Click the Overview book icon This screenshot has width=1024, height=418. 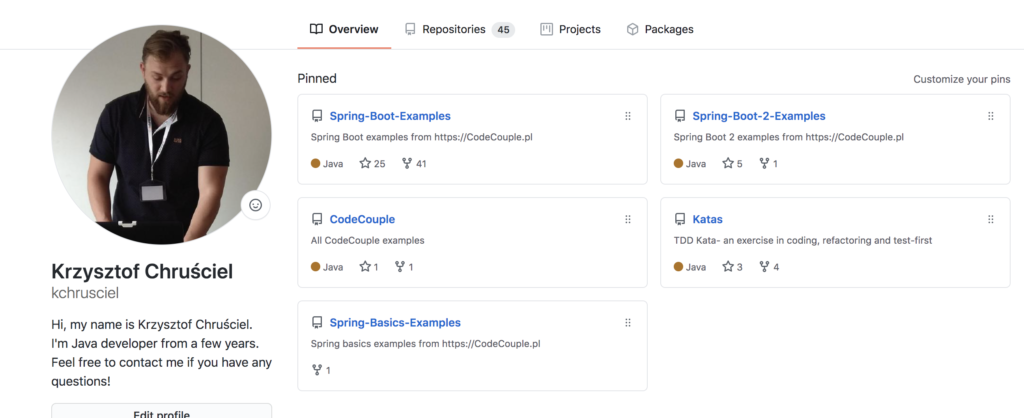pyautogui.click(x=316, y=29)
